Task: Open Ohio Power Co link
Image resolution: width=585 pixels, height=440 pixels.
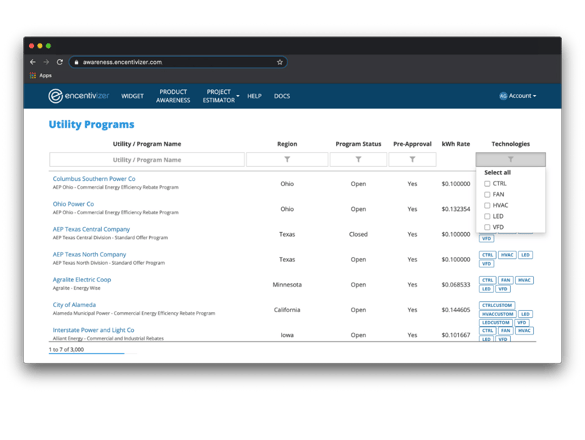Action: tap(73, 204)
